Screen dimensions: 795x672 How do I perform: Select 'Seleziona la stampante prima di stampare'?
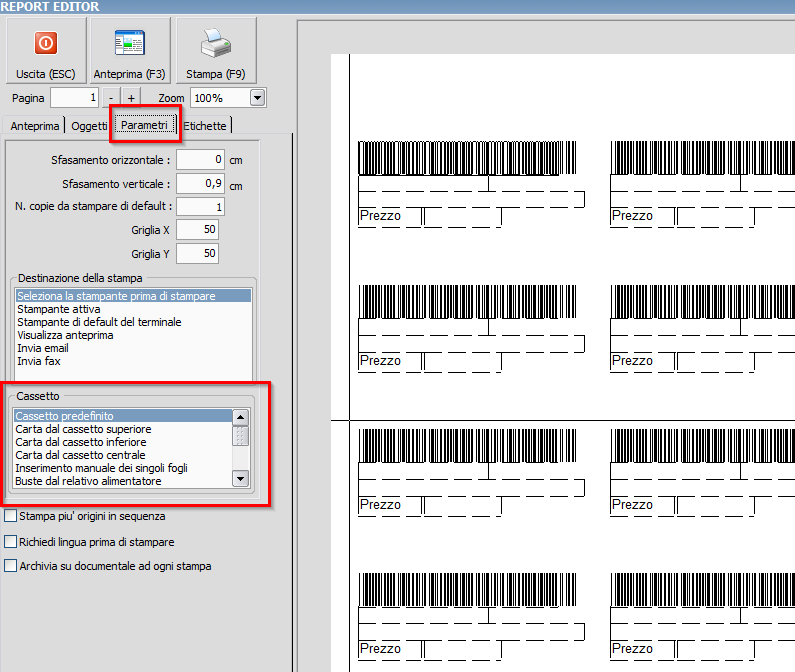pos(133,296)
